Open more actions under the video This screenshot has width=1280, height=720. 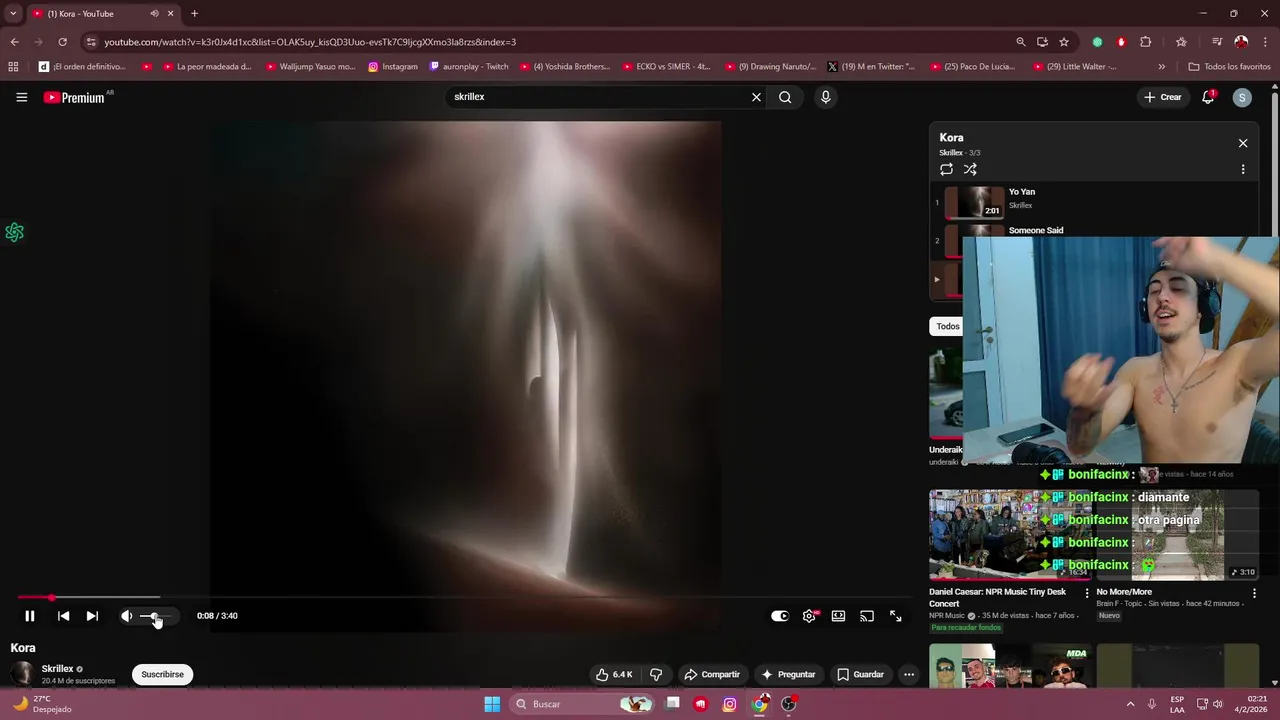pos(909,674)
